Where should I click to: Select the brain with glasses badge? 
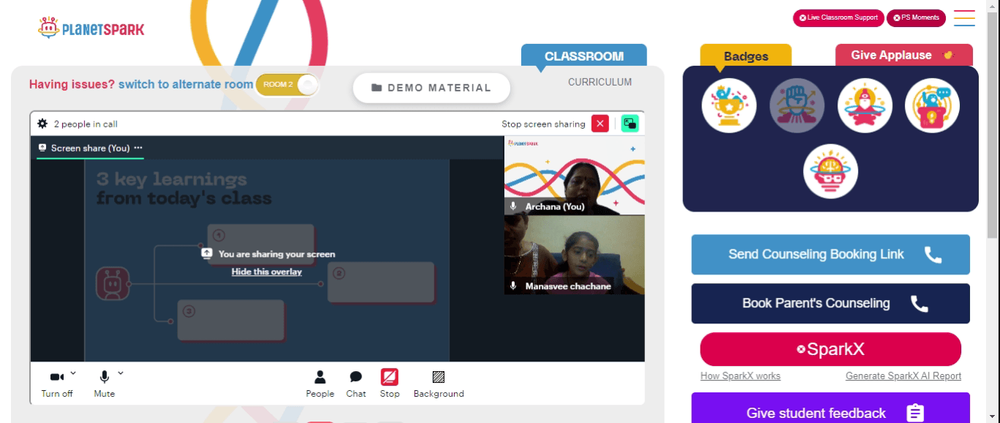(830, 171)
